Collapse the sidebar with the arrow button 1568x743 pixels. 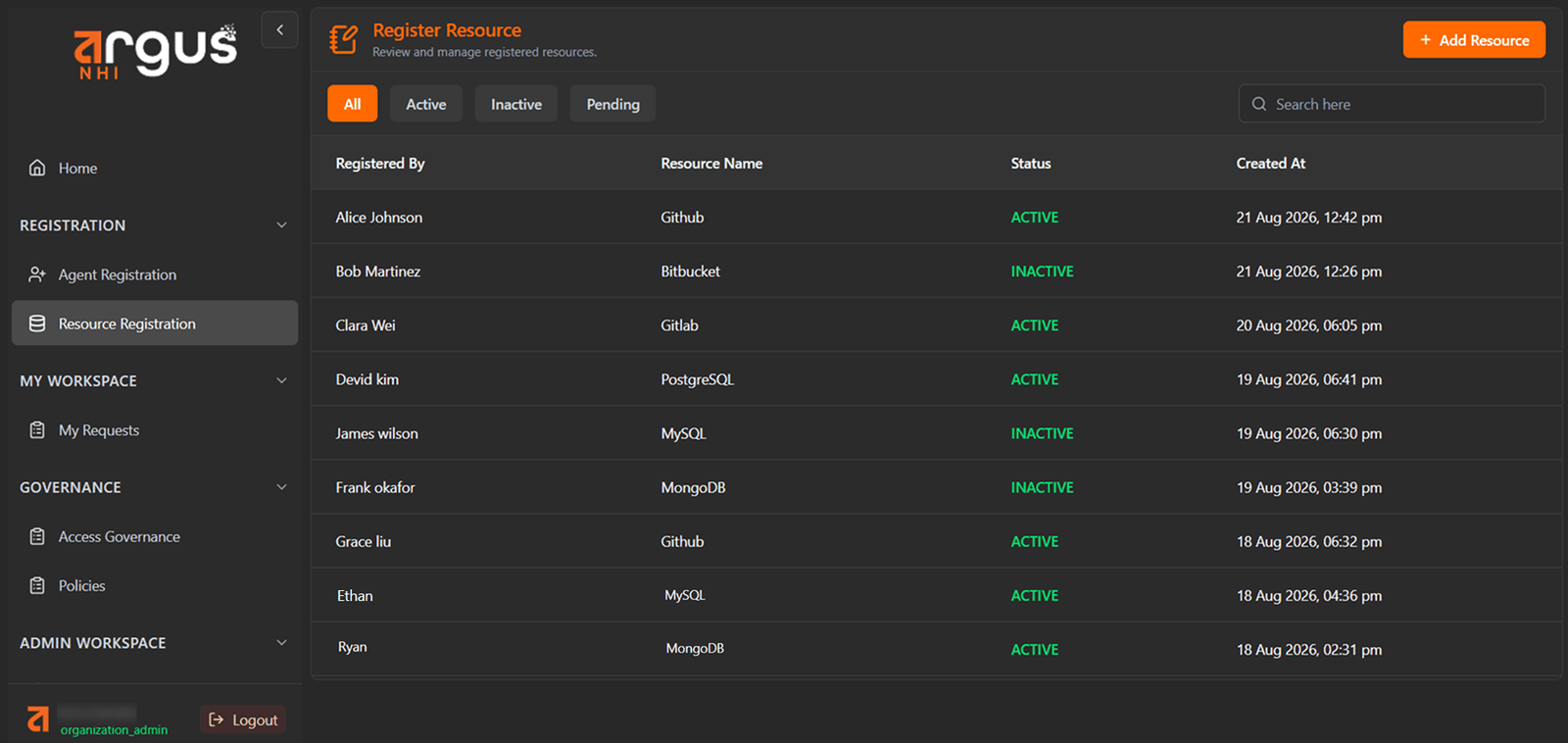(x=279, y=30)
